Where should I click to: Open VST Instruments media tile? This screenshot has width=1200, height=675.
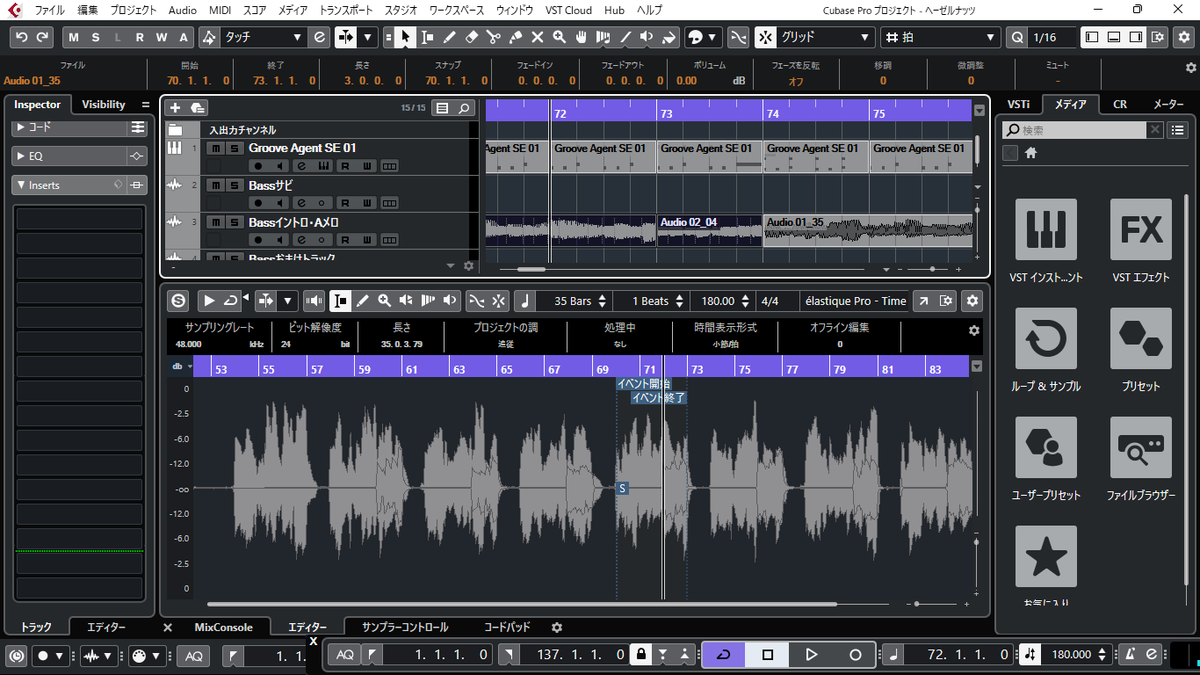[1046, 230]
